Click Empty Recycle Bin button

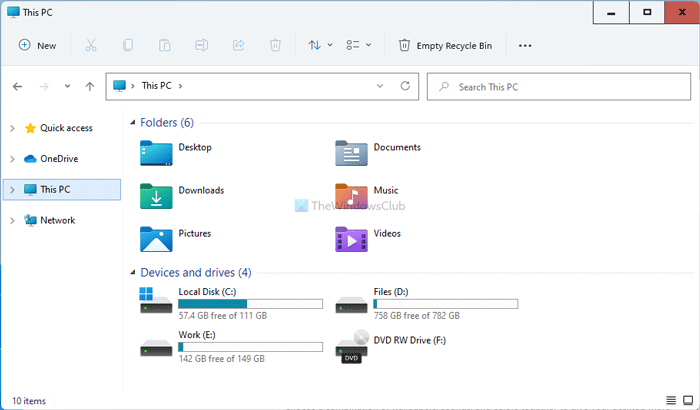(446, 45)
